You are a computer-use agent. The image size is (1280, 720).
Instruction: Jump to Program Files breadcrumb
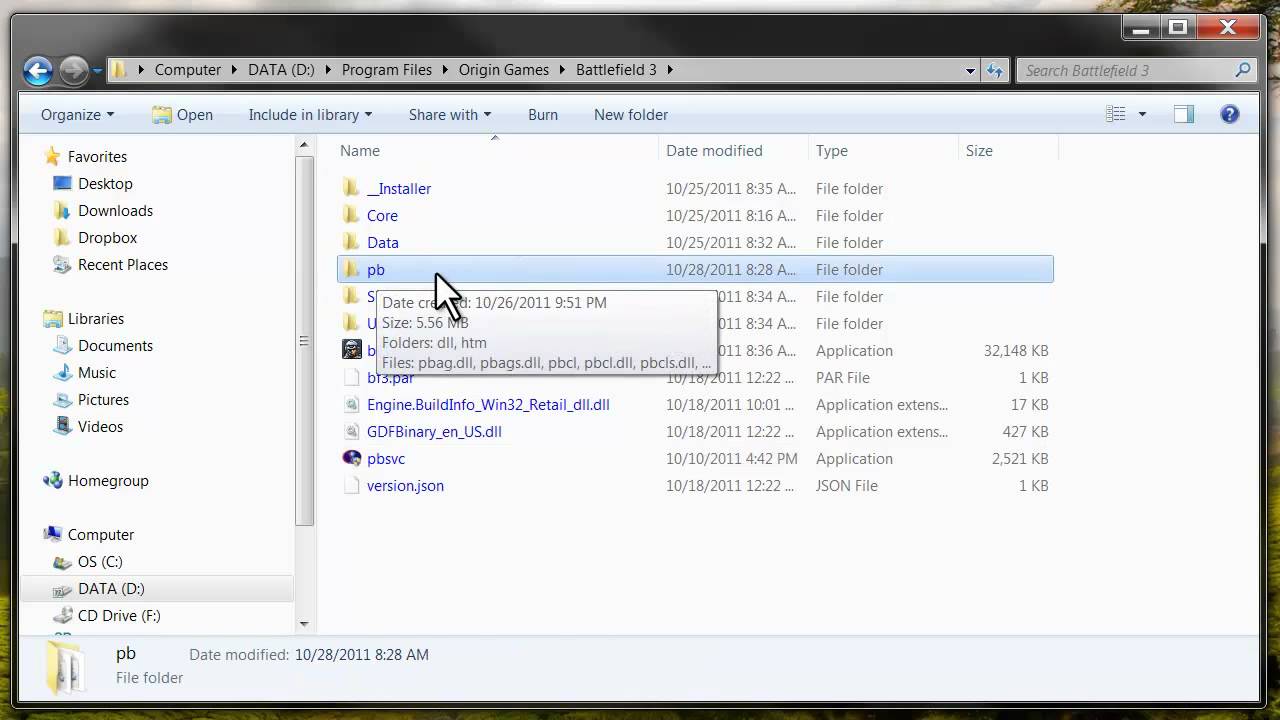(x=387, y=70)
